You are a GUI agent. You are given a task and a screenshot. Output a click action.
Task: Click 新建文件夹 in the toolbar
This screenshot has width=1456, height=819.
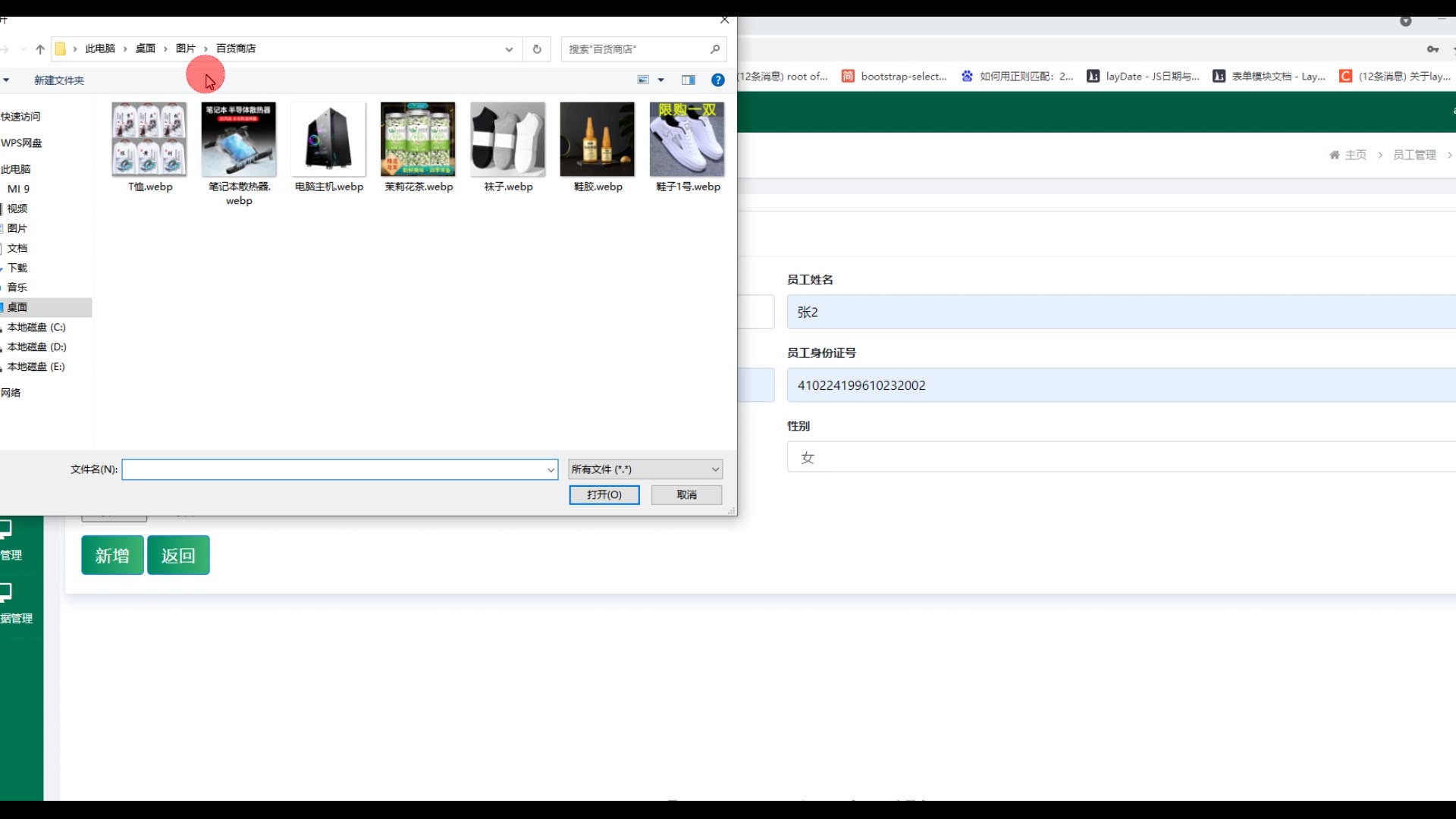click(x=59, y=80)
